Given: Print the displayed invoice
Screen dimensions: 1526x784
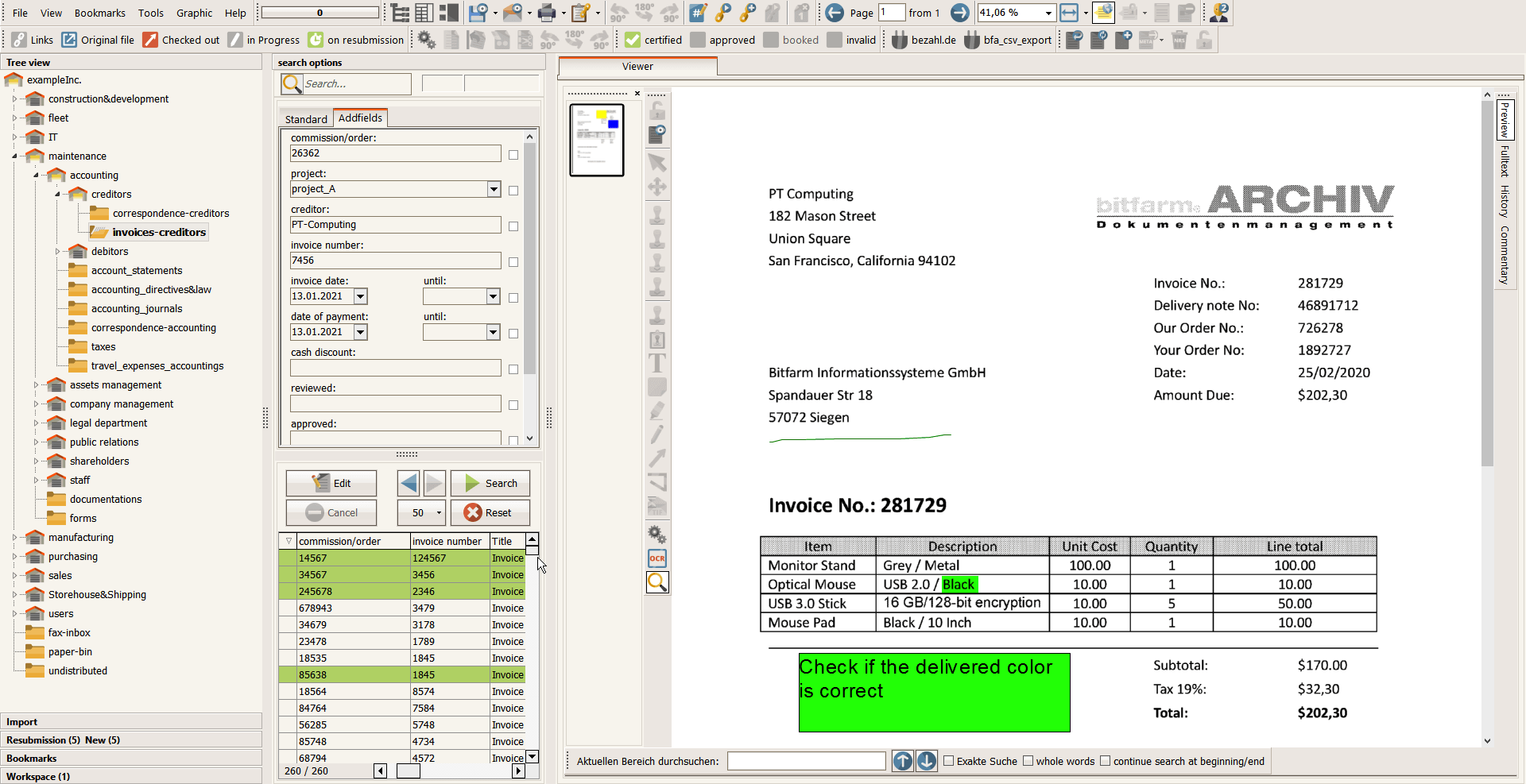Looking at the screenshot, I should coord(548,13).
